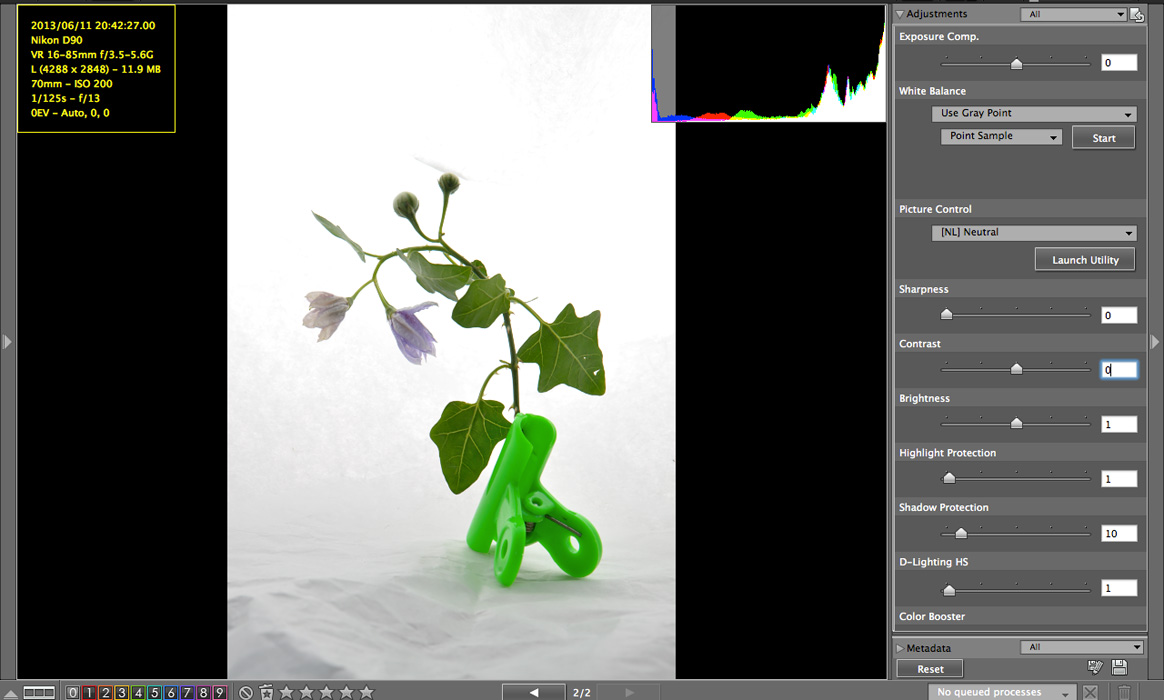Click the Sharpness slider handle
1164x700 pixels.
[946, 315]
